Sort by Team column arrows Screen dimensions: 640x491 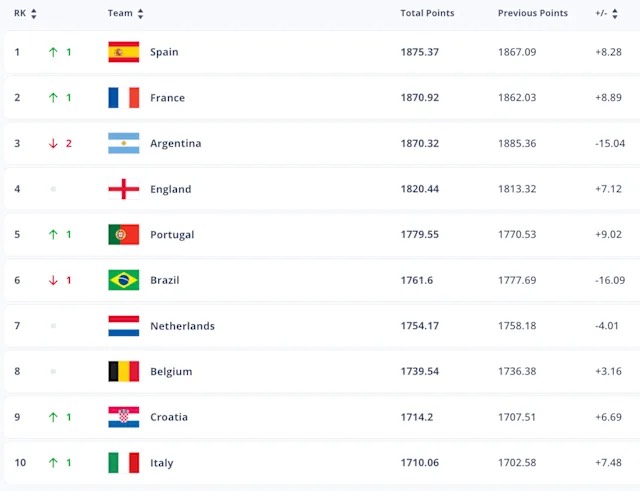[x=140, y=13]
